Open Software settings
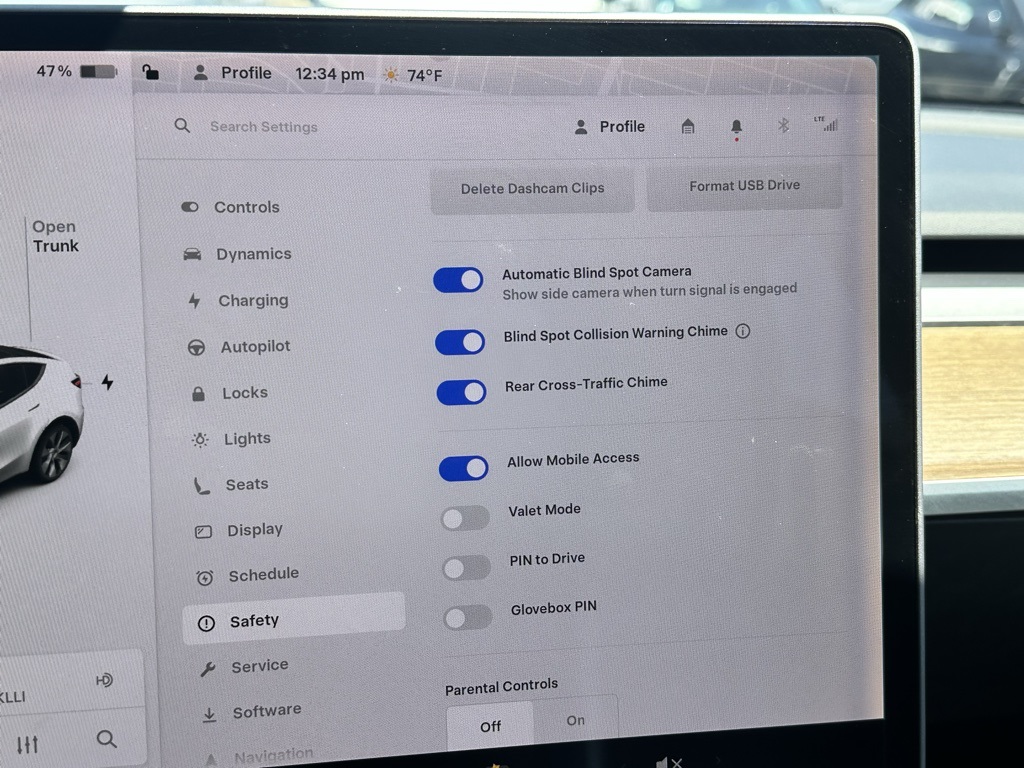The width and height of the screenshot is (1024, 768). pos(251,712)
